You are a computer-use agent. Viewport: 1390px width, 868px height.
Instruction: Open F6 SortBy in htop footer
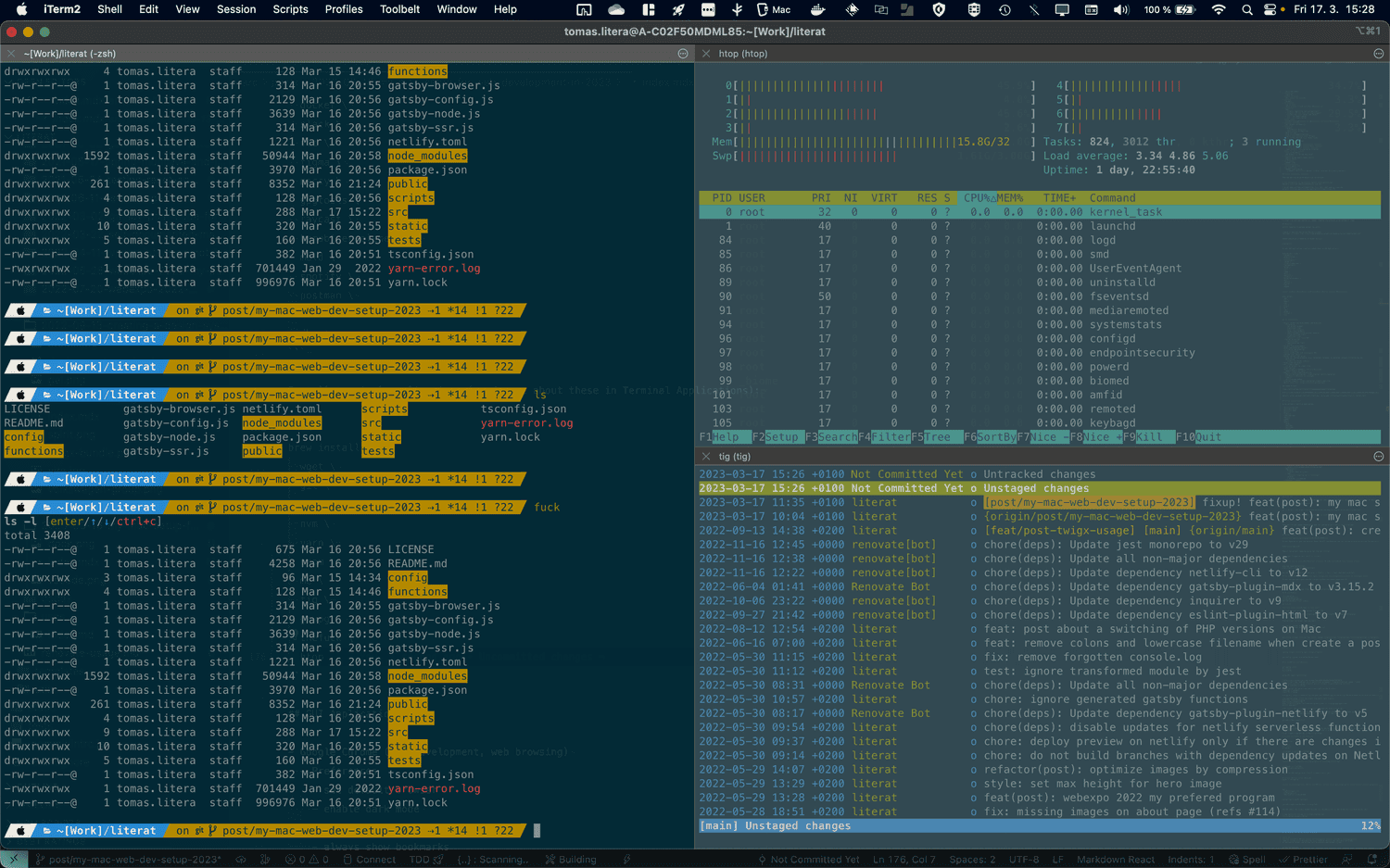(990, 437)
